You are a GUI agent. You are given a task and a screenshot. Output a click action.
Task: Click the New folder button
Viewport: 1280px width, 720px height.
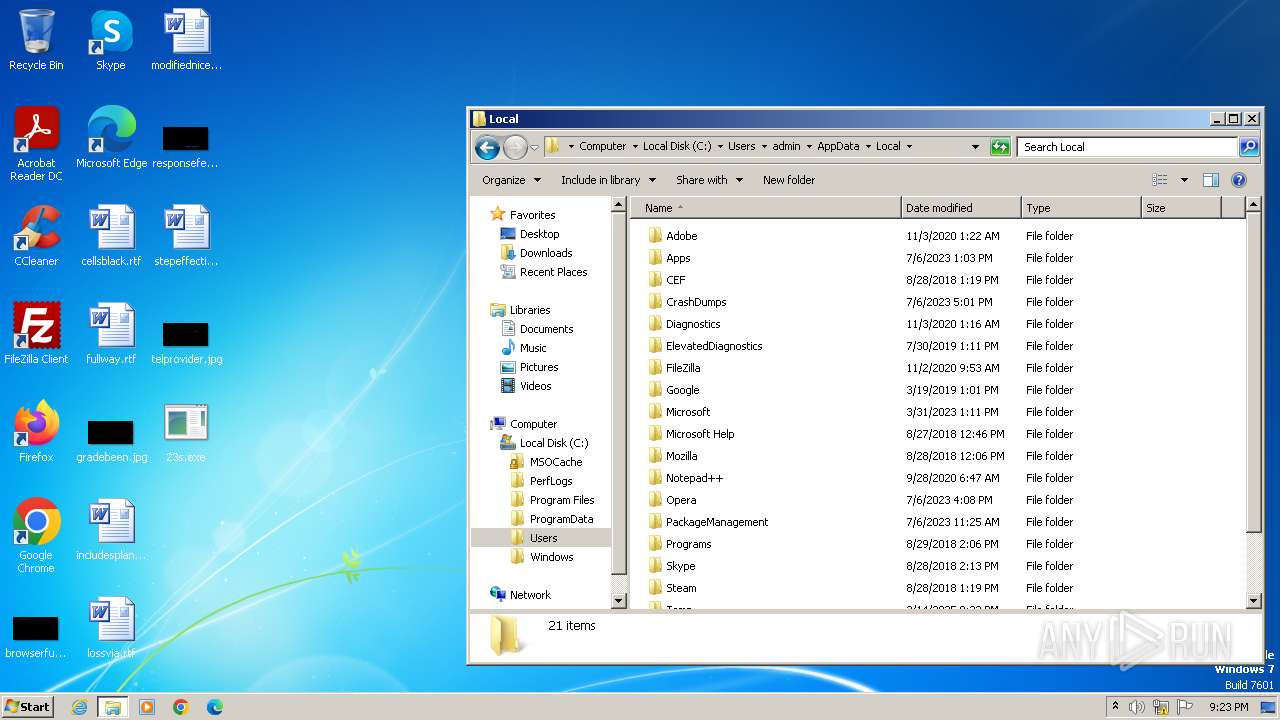789,180
